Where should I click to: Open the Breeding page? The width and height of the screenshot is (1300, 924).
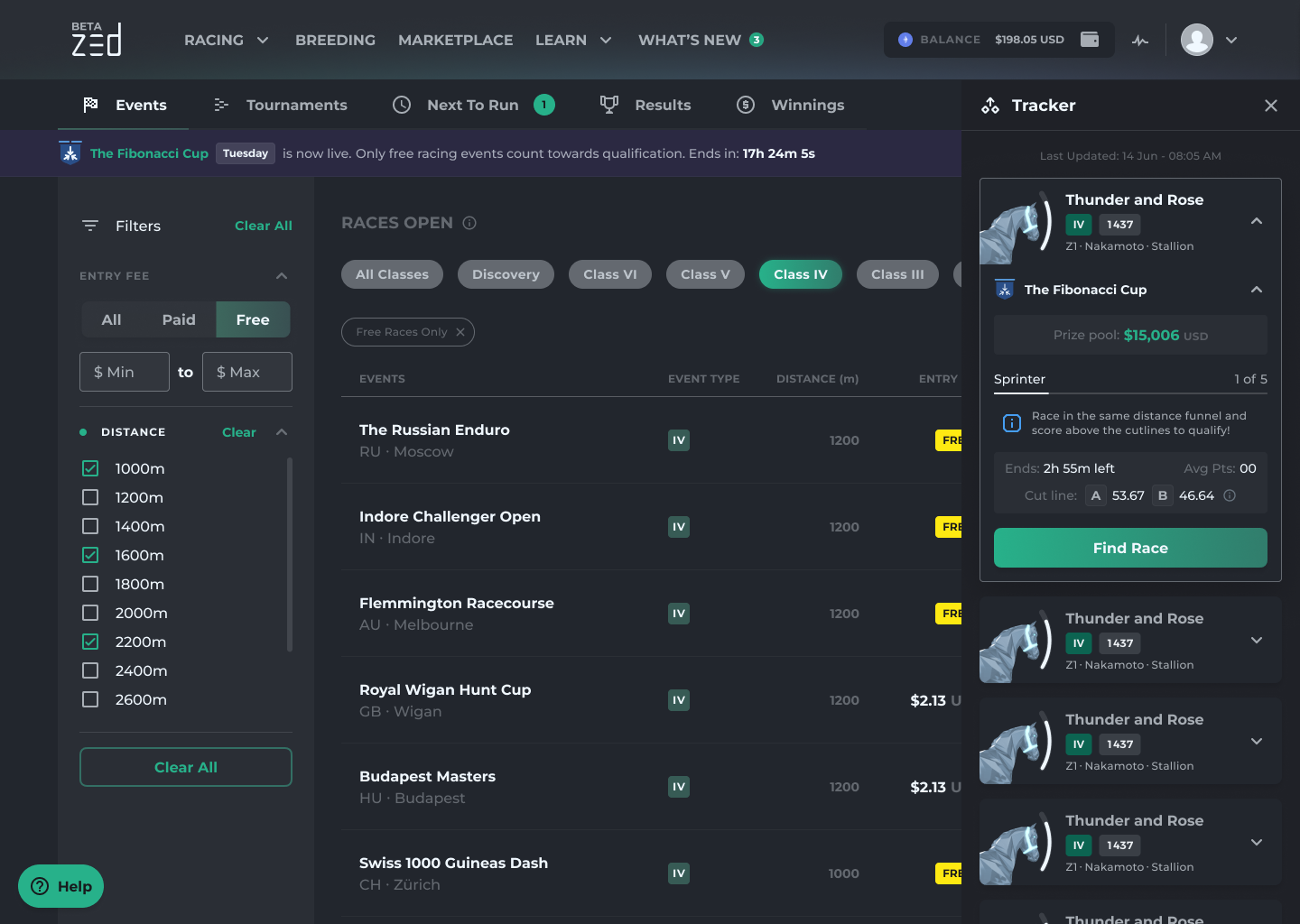click(335, 40)
